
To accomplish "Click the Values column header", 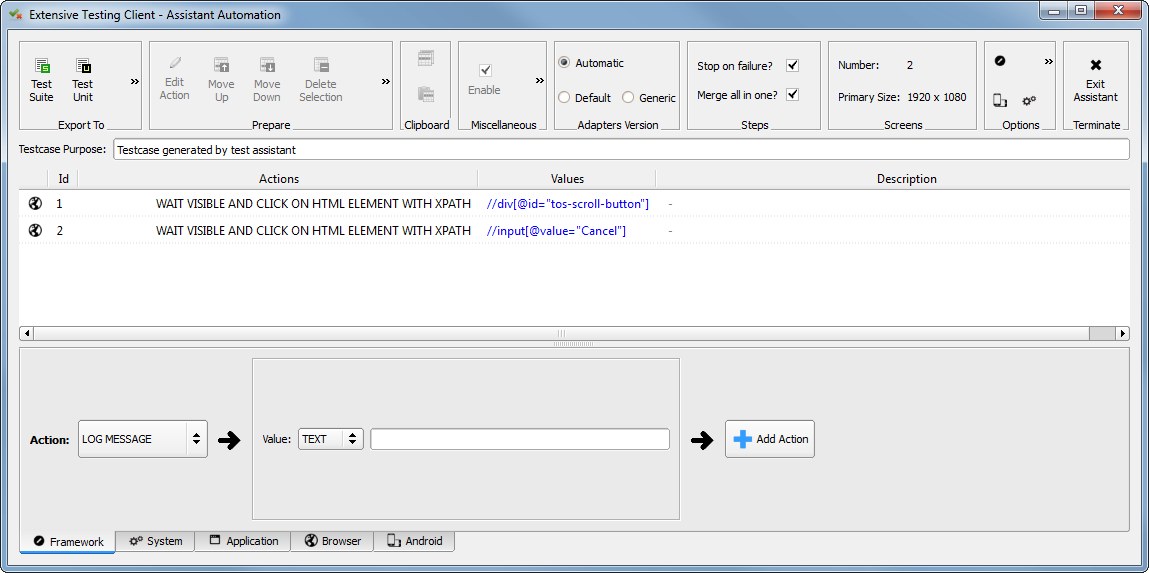I will pos(567,179).
